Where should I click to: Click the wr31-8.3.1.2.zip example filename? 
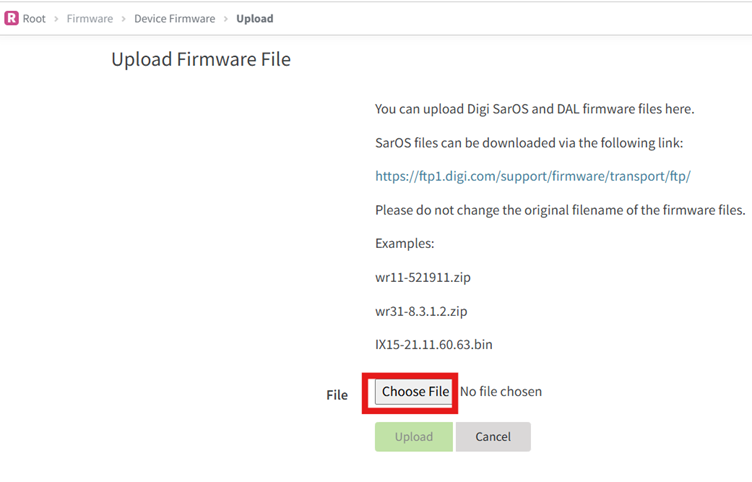pos(421,311)
